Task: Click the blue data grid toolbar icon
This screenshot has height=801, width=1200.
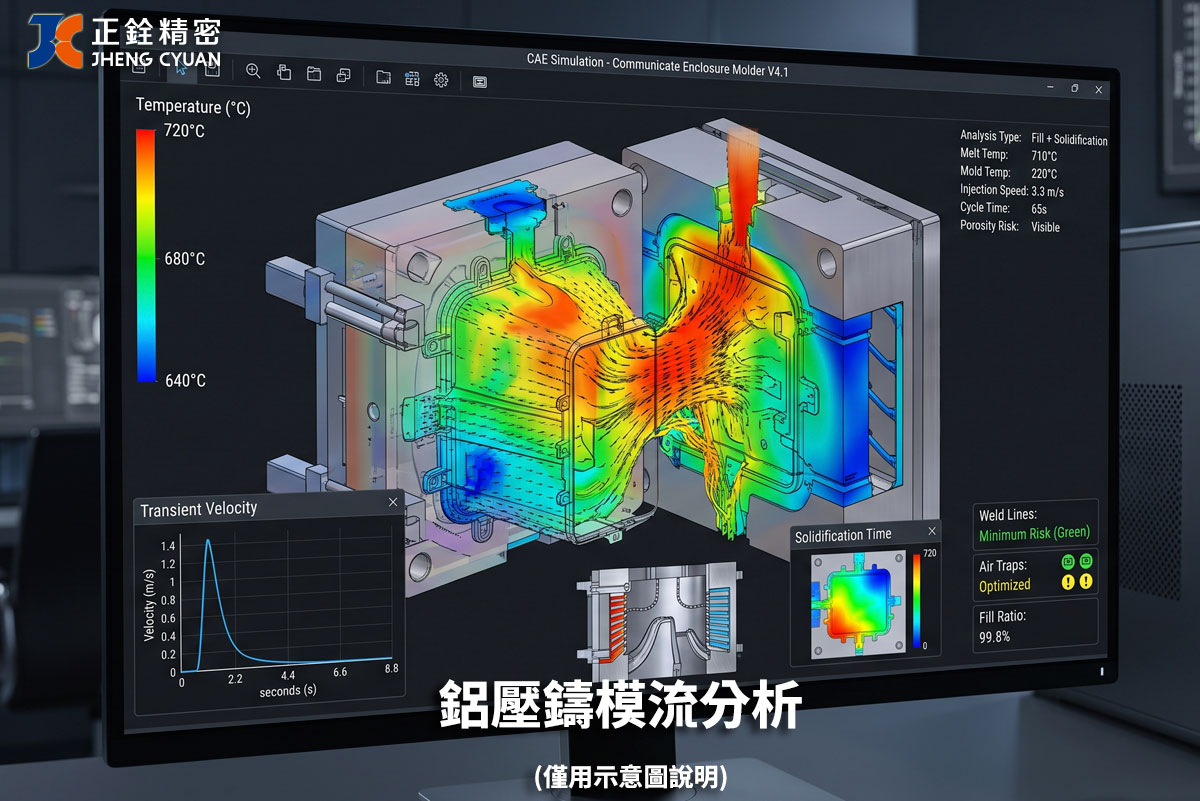Action: [x=412, y=78]
